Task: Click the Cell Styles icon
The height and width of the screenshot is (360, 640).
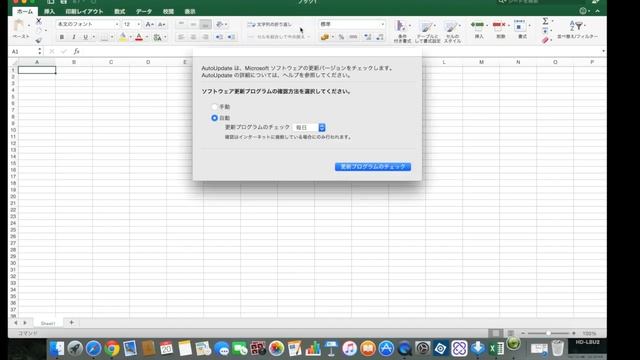Action: [x=451, y=27]
